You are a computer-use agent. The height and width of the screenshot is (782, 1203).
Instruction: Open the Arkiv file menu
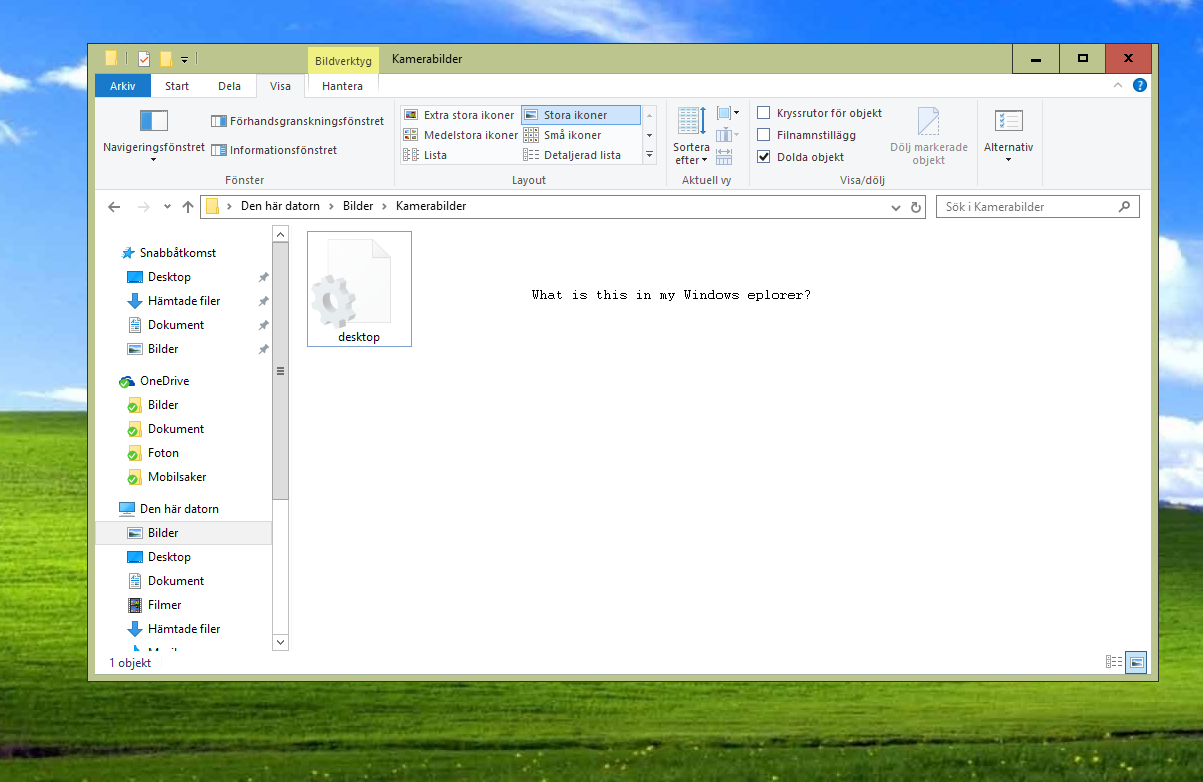[122, 86]
